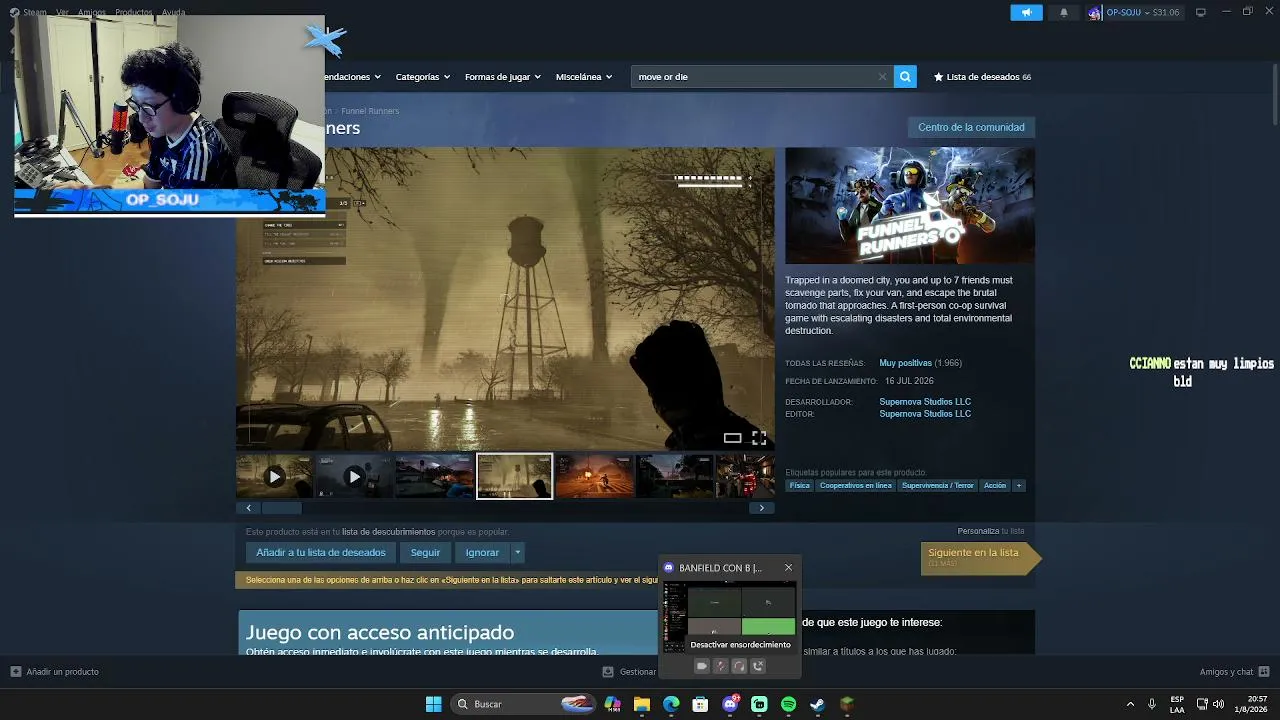The width and height of the screenshot is (1280, 720).
Task: Open editor Supernova Studios LLC link
Action: point(925,414)
